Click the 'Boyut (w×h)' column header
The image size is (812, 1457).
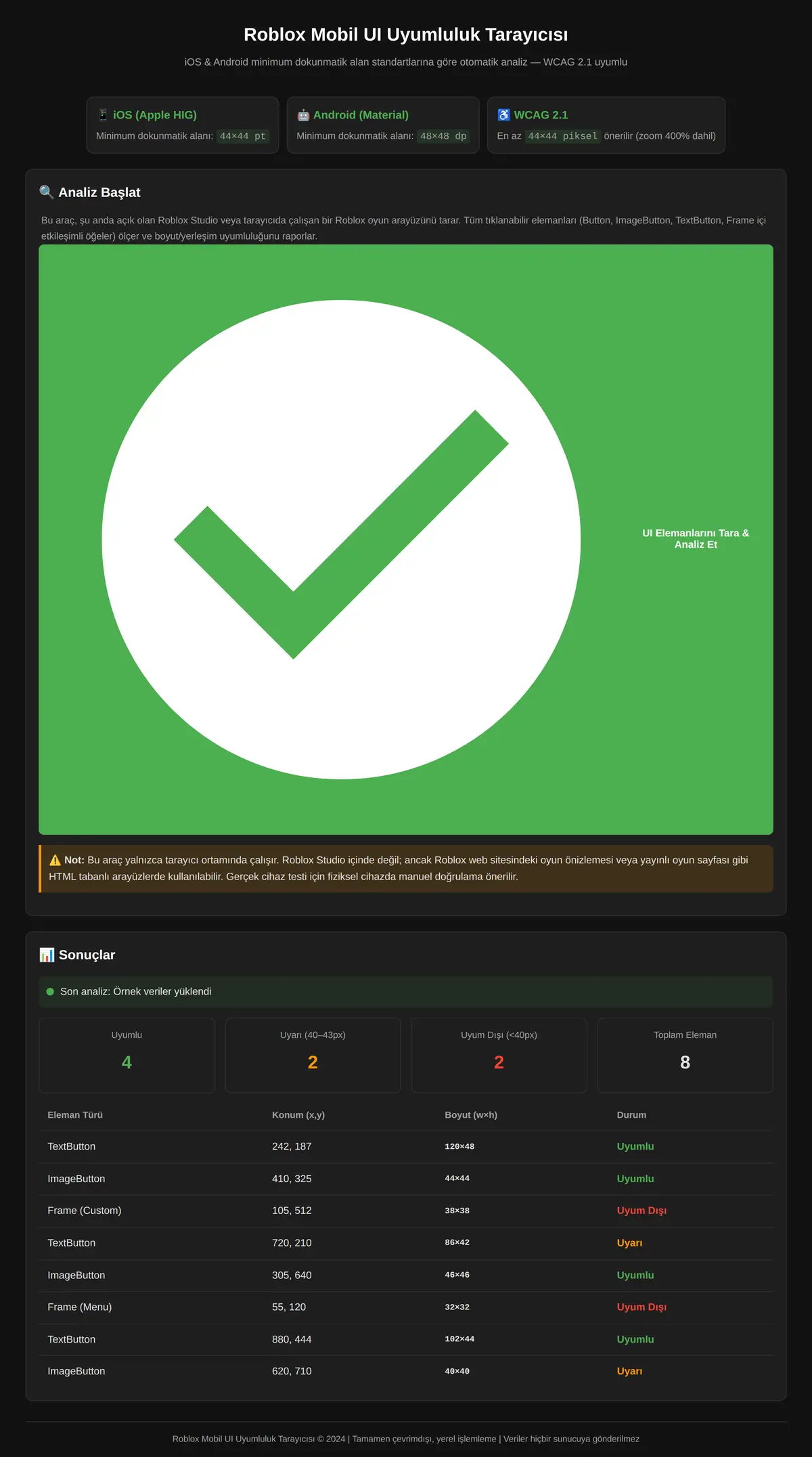[471, 1114]
